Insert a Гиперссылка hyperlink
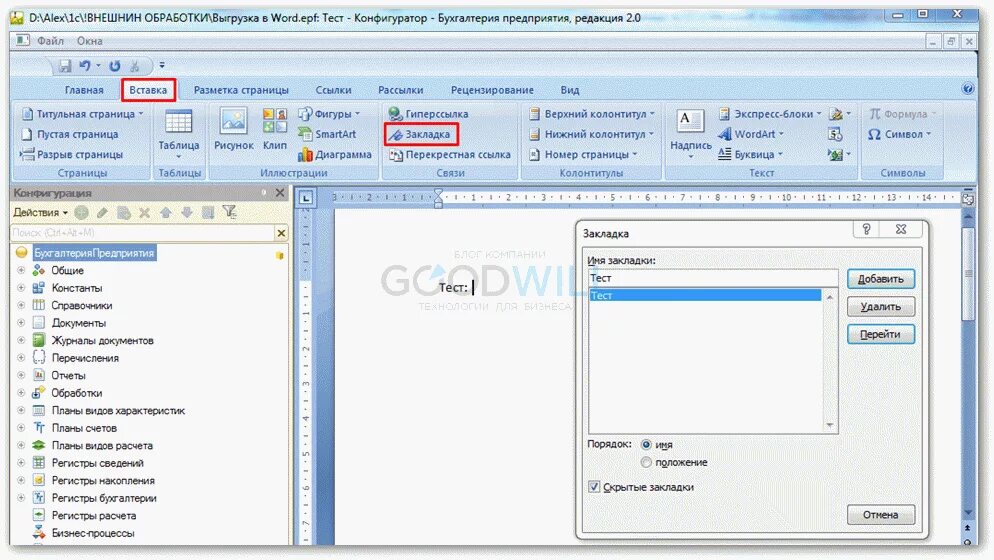This screenshot has width=994, height=560. (x=429, y=114)
